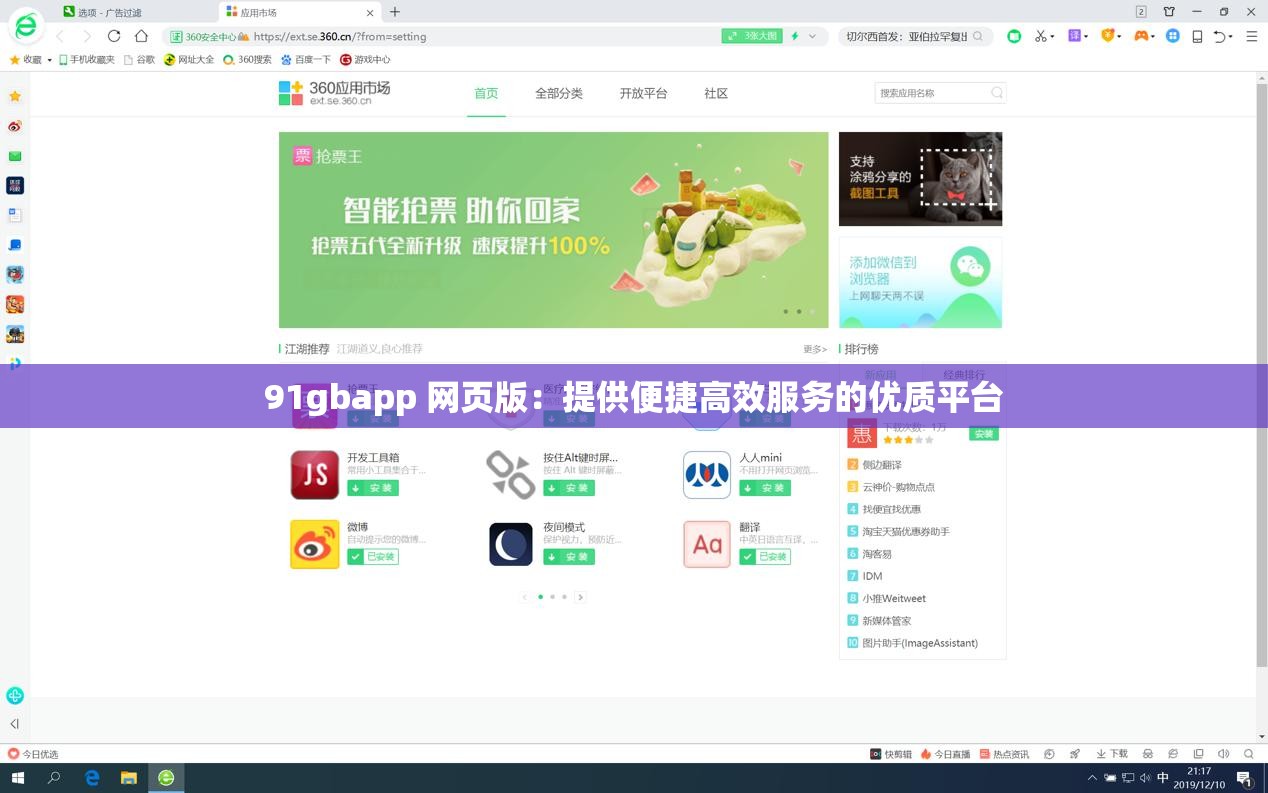Open the browser hamburger menu
The width and height of the screenshot is (1268, 793).
pos(1251,36)
